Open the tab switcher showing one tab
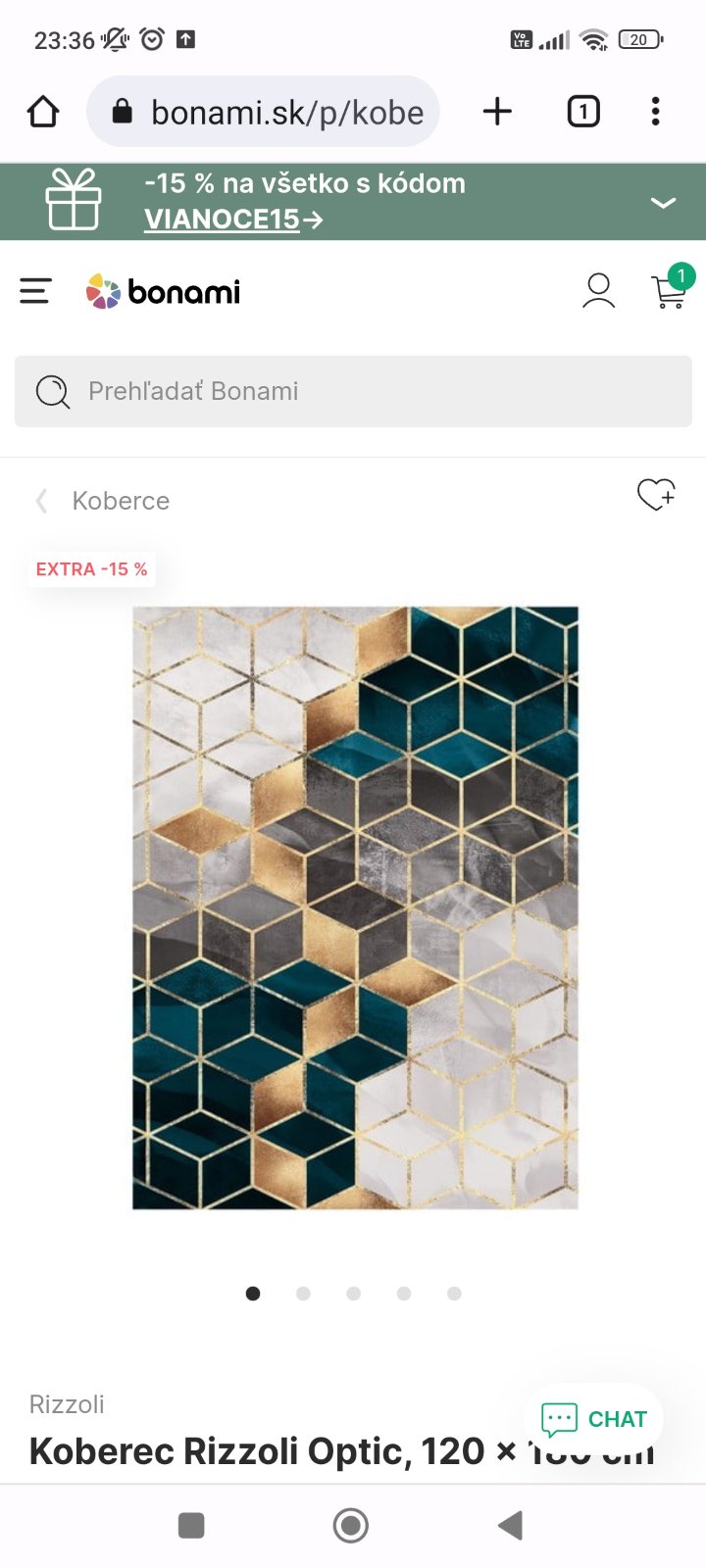Viewport: 706px width, 1568px height. tap(583, 112)
